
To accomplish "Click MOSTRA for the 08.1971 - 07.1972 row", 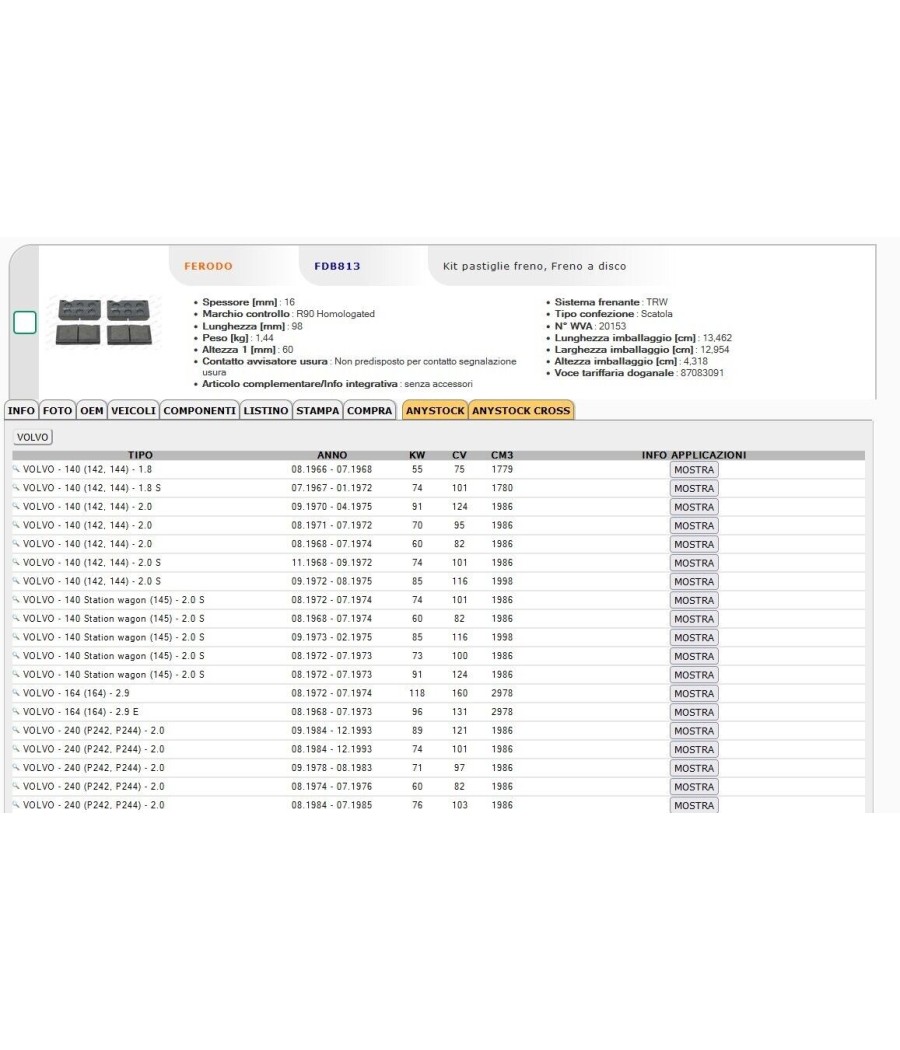I will [x=694, y=526].
